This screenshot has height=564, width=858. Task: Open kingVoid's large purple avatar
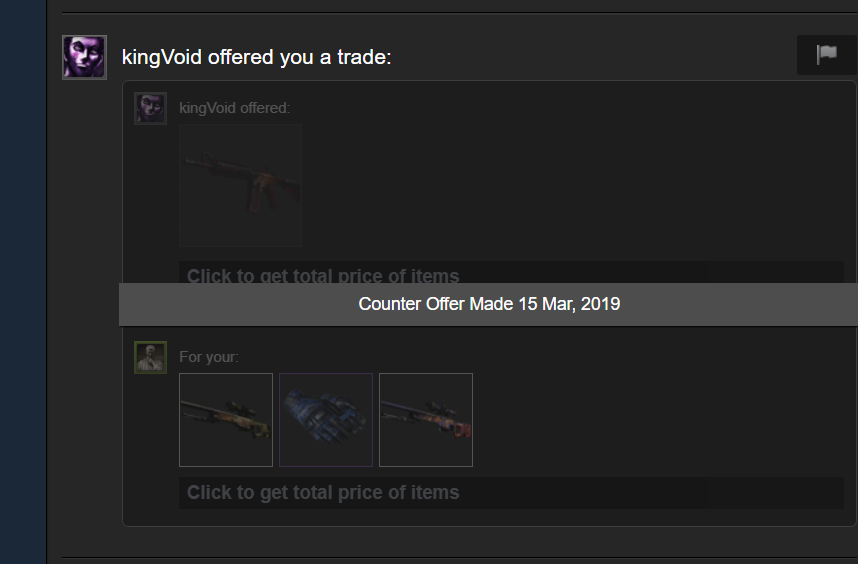[x=84, y=57]
